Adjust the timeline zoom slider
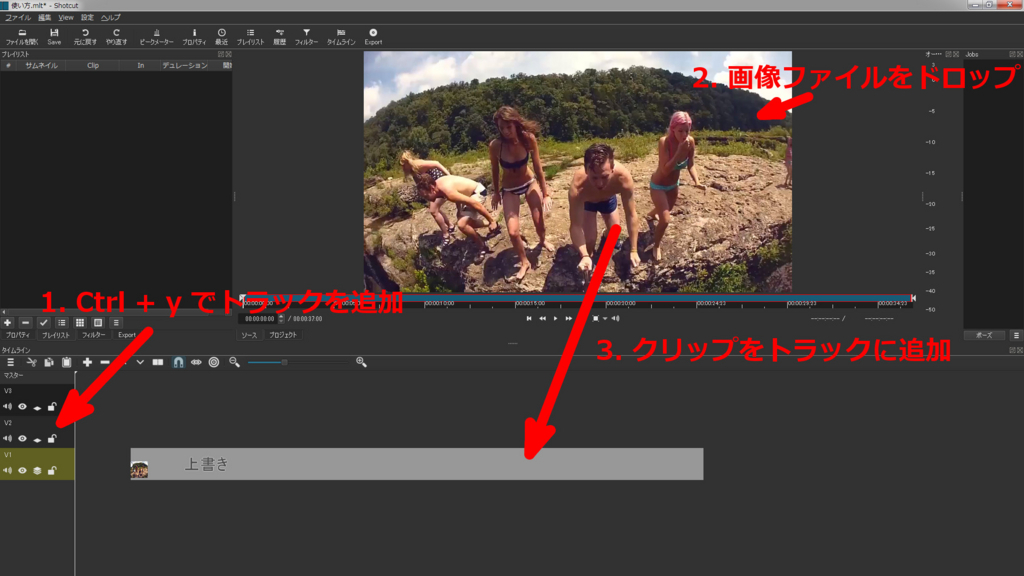This screenshot has width=1024, height=576. pyautogui.click(x=298, y=362)
